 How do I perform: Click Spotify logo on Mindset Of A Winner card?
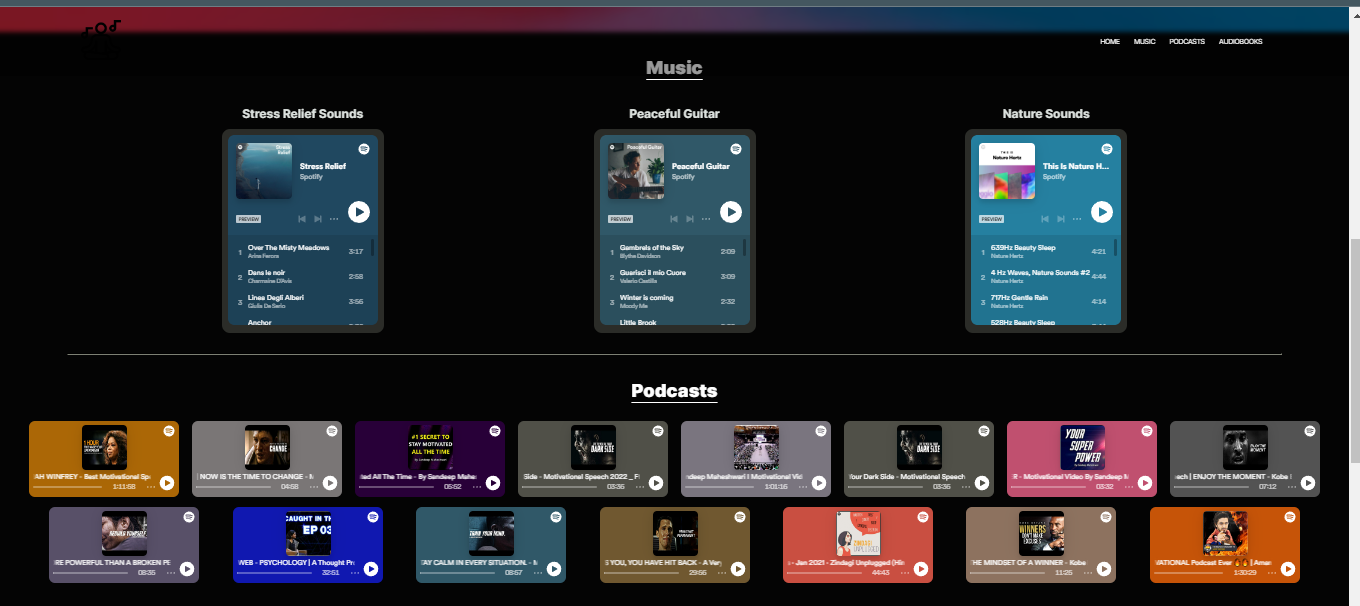coord(1106,516)
